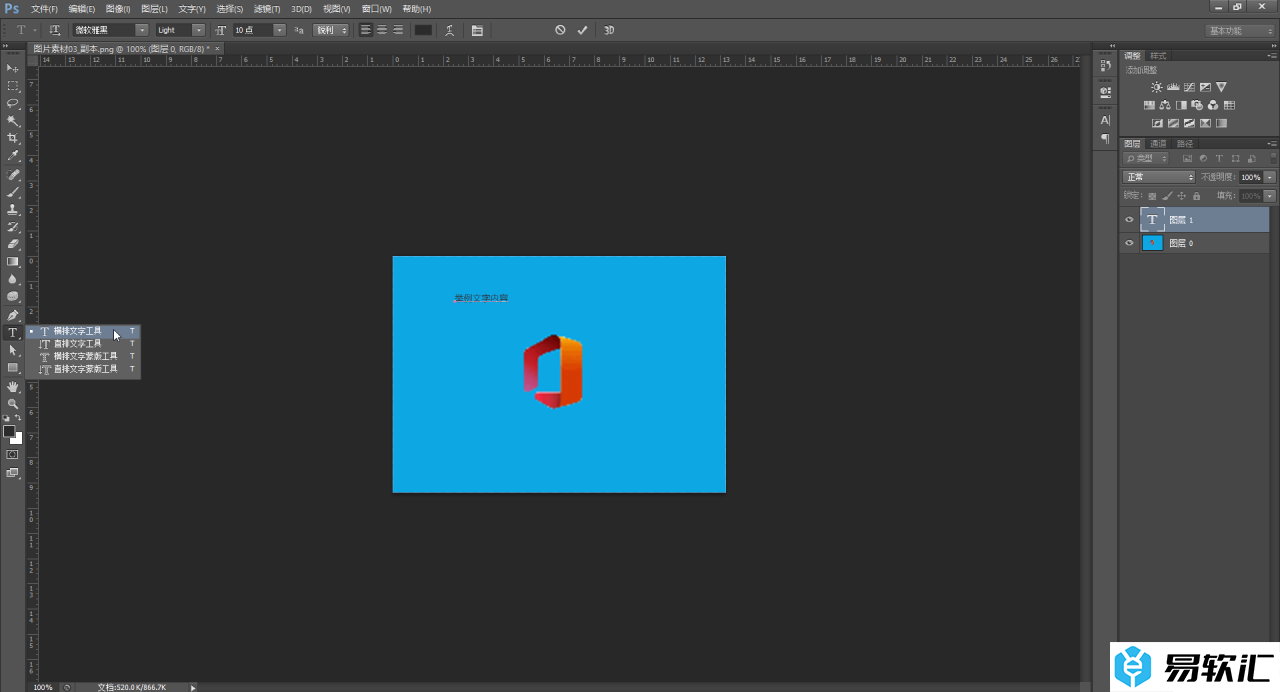Toggle type layer filter
This screenshot has height=692, width=1280.
pos(1220,158)
